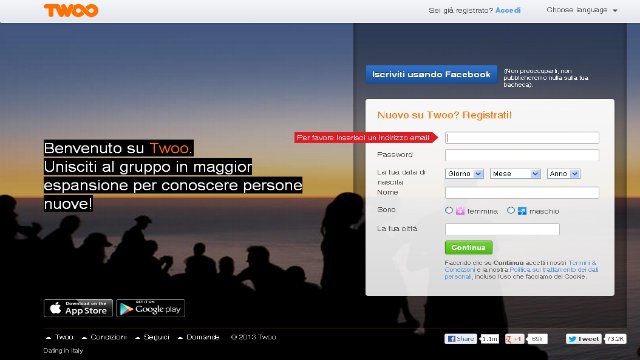Click the © 2013 Twoo copyright text

[253, 337]
